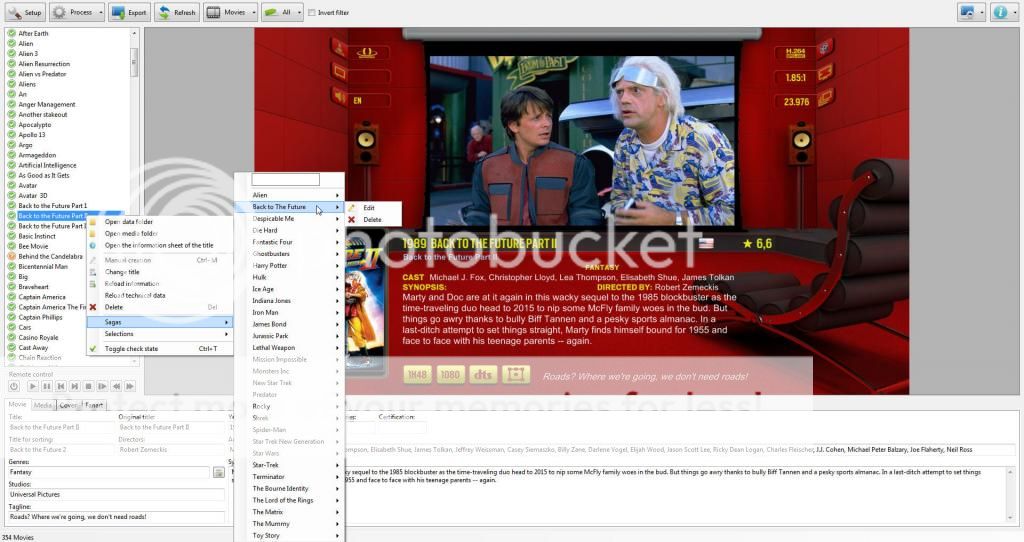Click the remote rewind button
This screenshot has height=542, width=1024.
pyautogui.click(x=116, y=387)
